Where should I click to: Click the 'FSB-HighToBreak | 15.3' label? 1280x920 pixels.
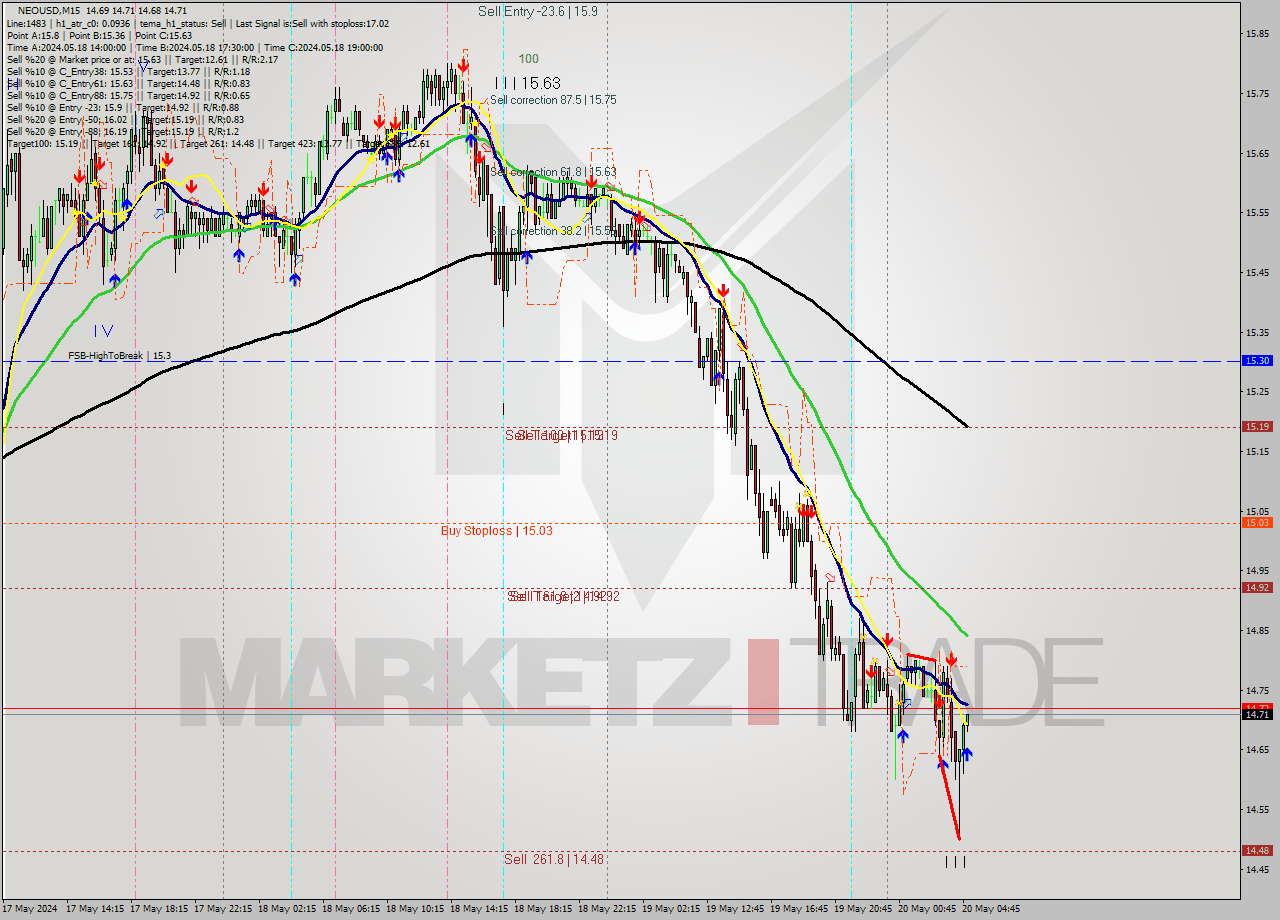pyautogui.click(x=119, y=355)
